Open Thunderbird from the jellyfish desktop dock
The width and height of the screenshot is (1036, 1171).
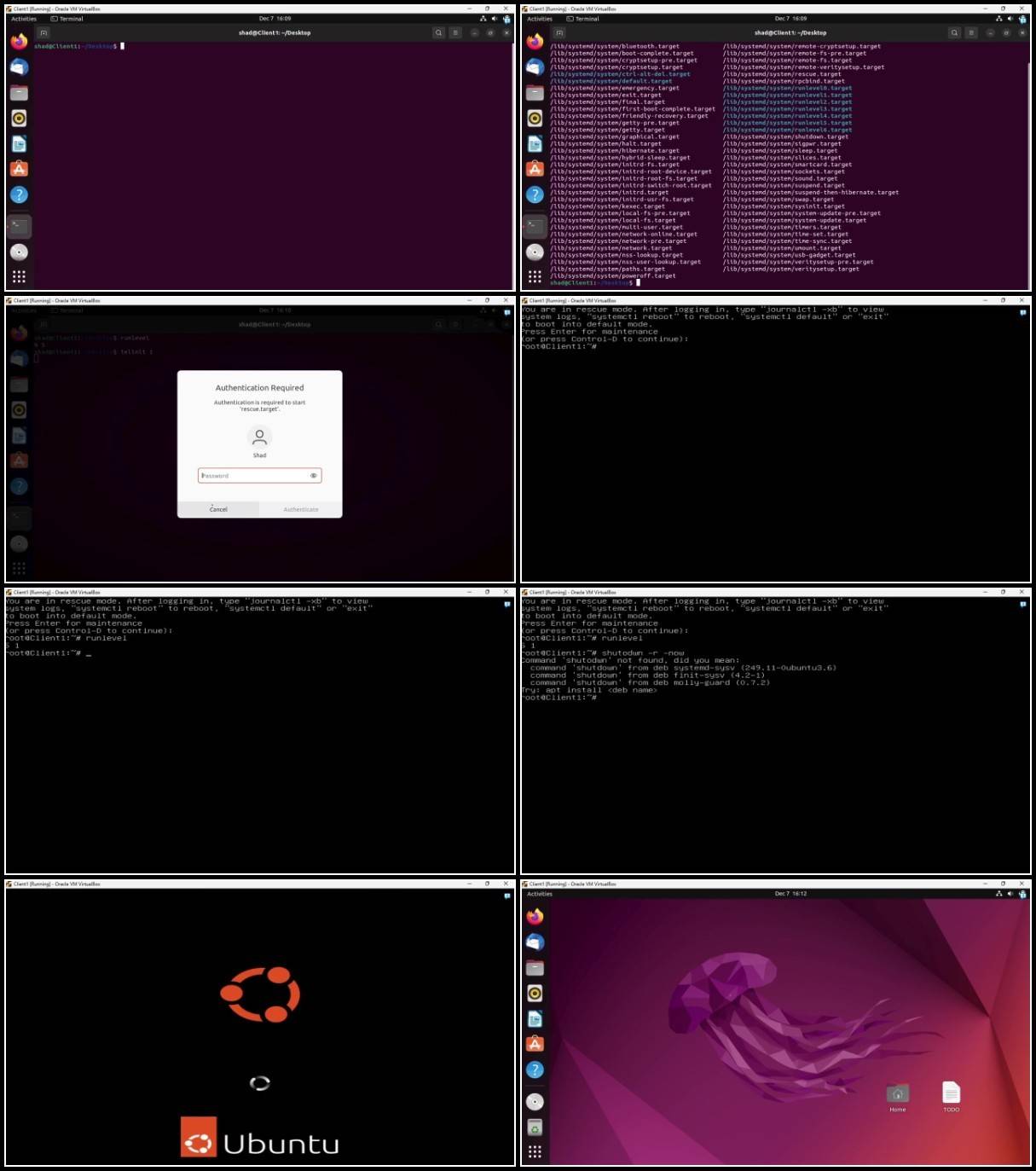(x=535, y=942)
